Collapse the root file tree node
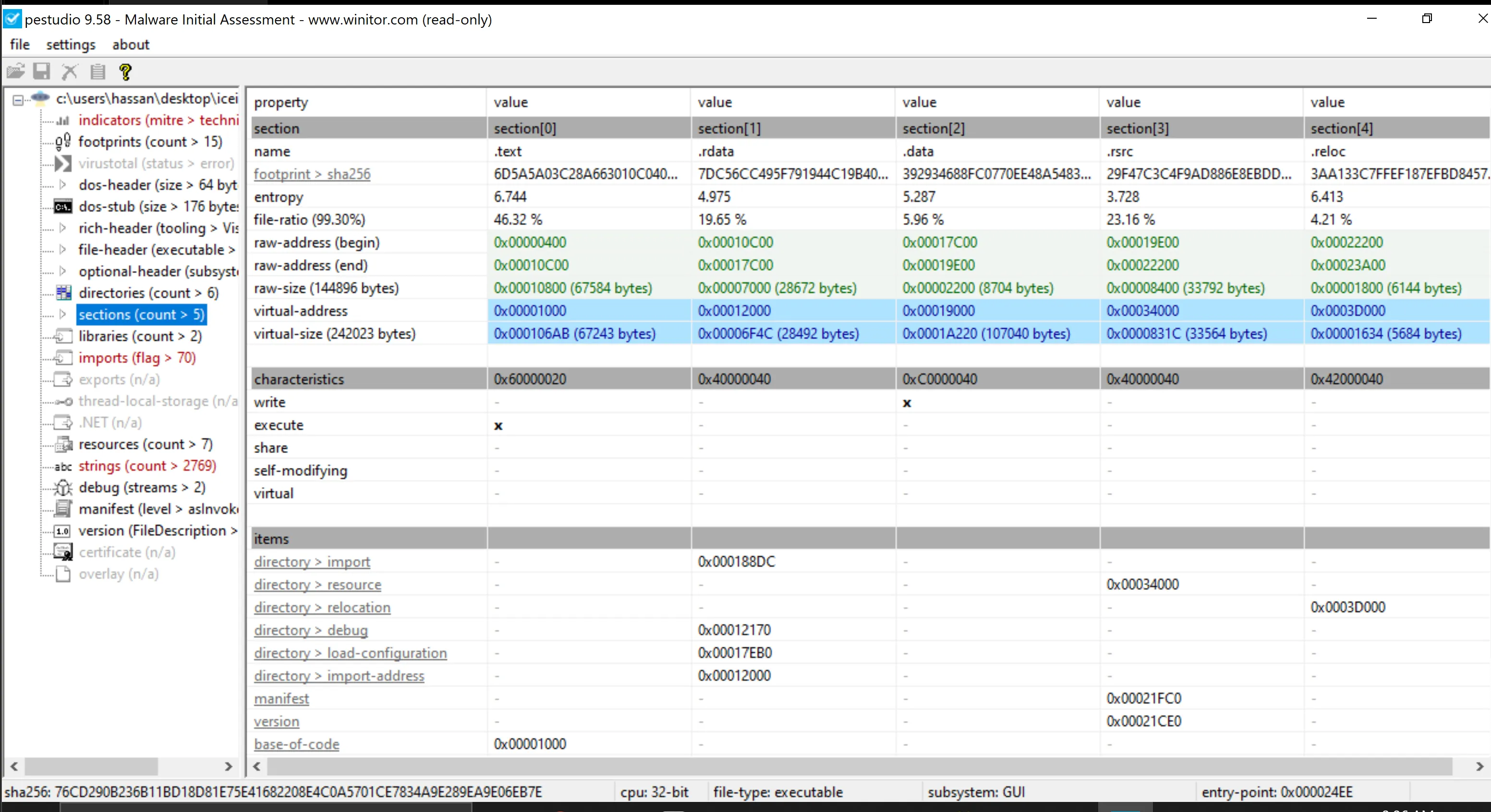Viewport: 1491px width, 812px height. click(18, 100)
